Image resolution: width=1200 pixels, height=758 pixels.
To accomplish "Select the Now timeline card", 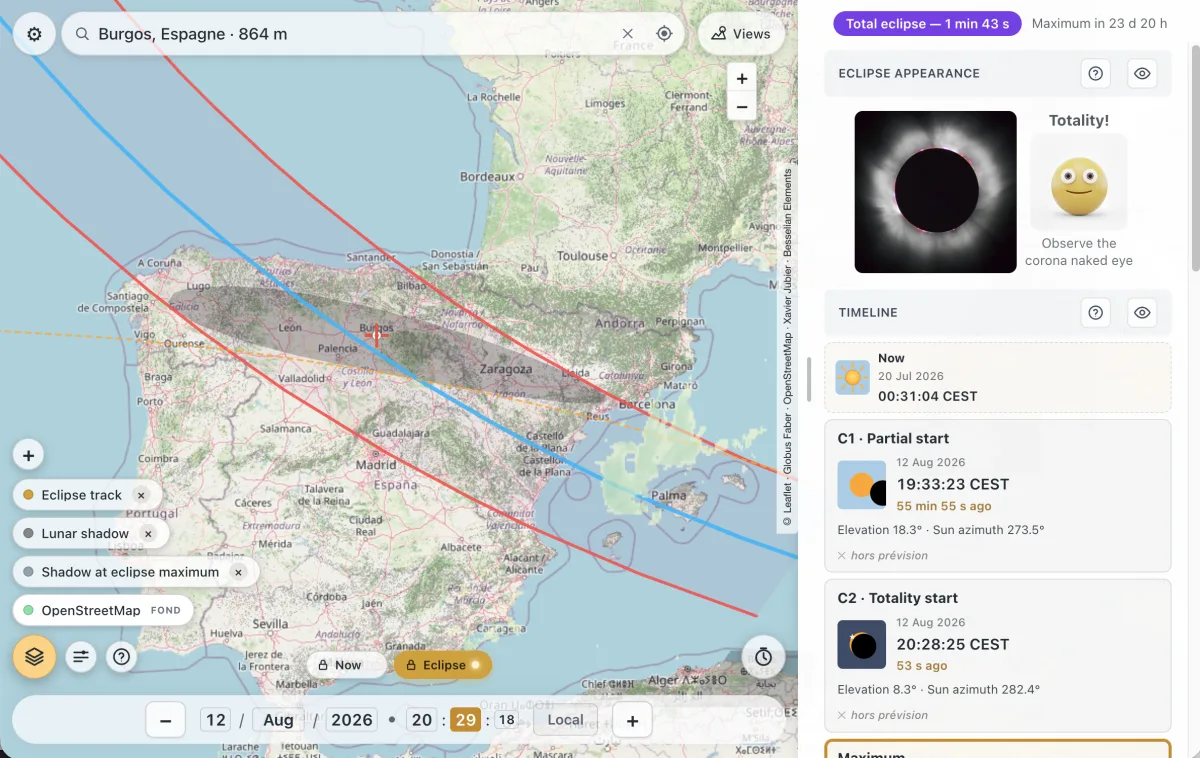I will point(997,378).
